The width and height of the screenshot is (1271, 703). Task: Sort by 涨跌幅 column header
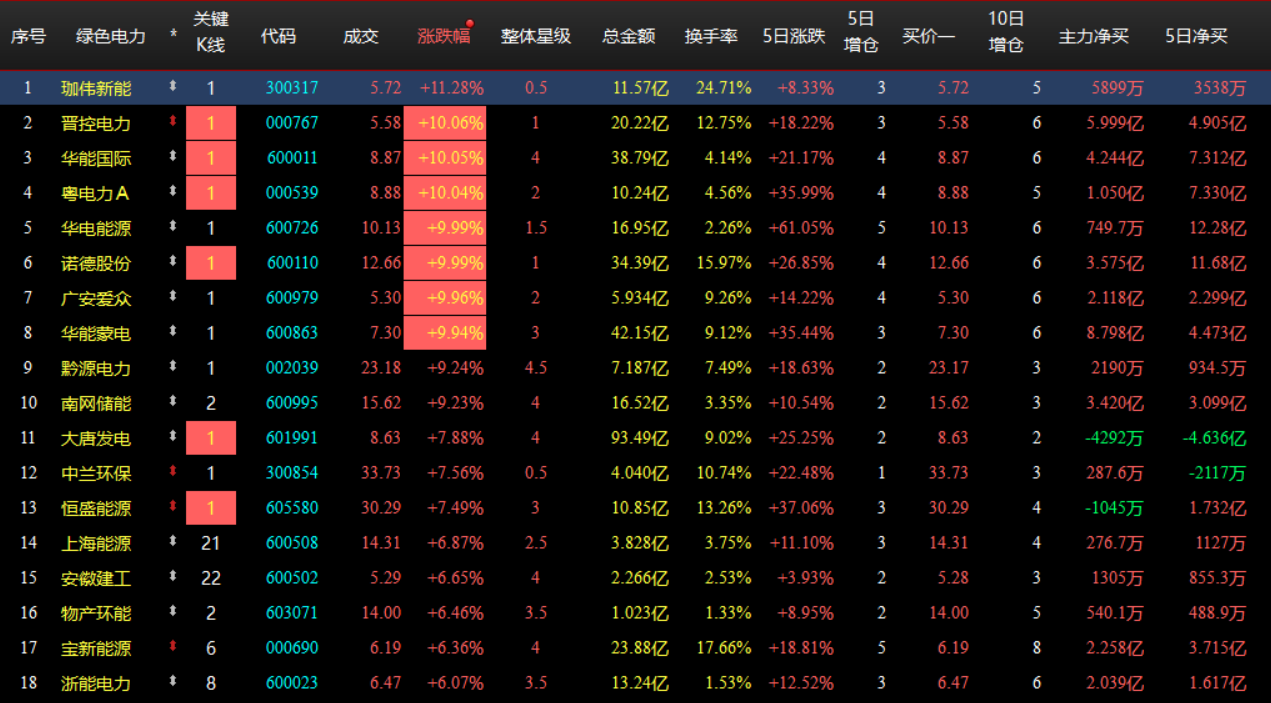(443, 36)
